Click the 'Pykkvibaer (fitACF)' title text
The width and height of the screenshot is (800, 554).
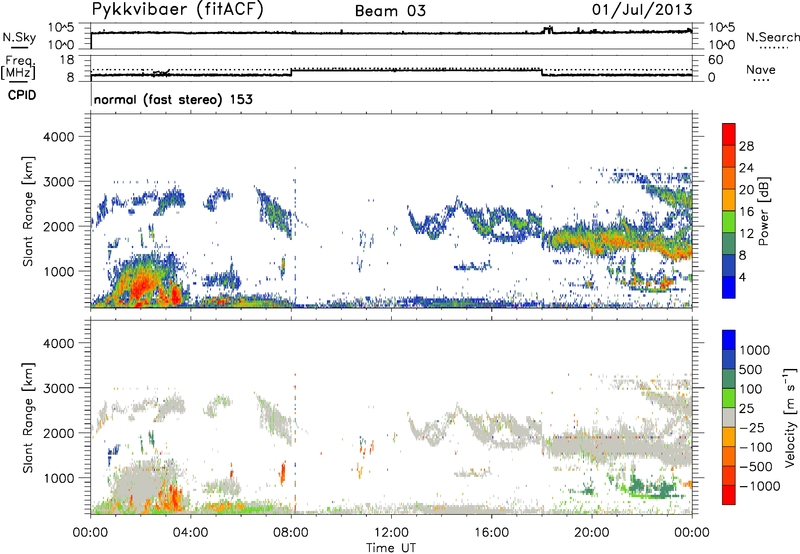177,9
